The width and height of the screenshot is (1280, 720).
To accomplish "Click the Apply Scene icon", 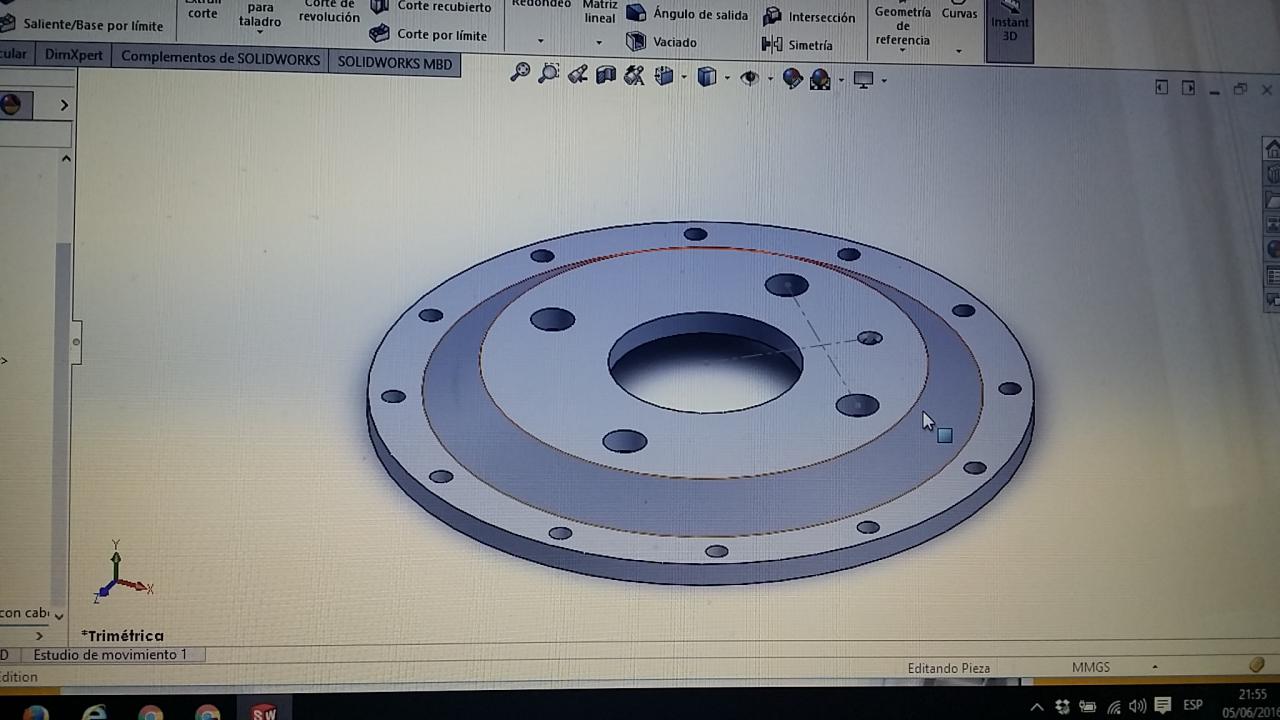I will pos(820,80).
